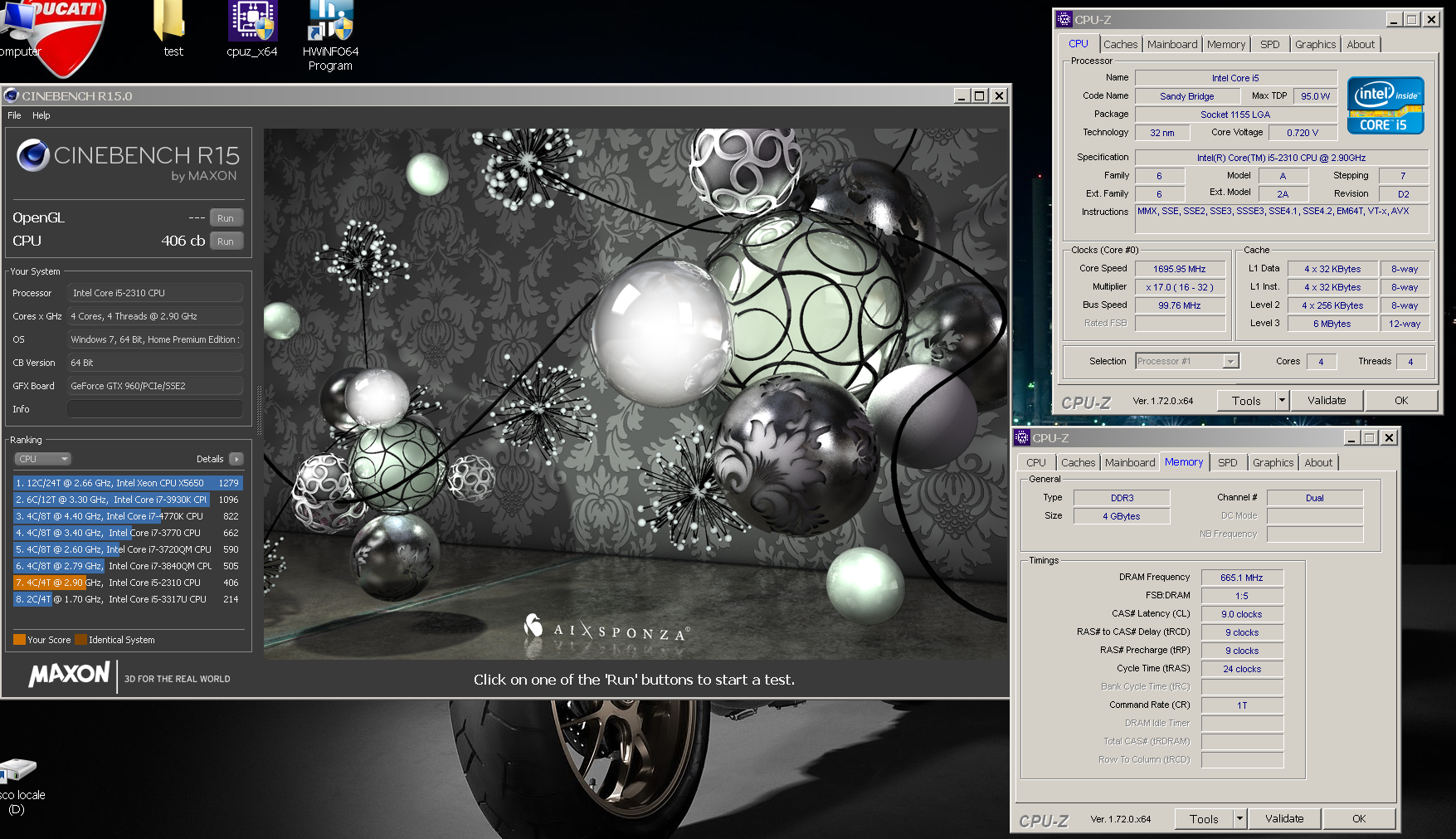The height and width of the screenshot is (839, 1456).
Task: Select Core i7-3840QM ranking row
Action: coord(128,566)
